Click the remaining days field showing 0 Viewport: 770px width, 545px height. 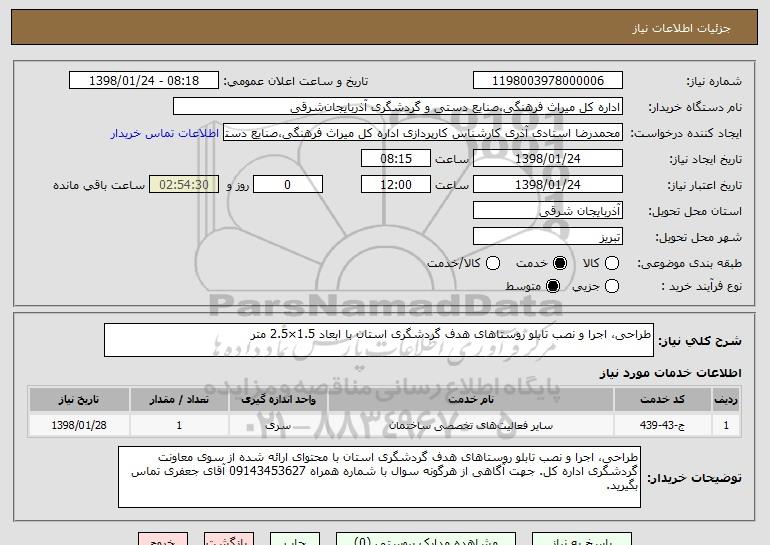288,185
